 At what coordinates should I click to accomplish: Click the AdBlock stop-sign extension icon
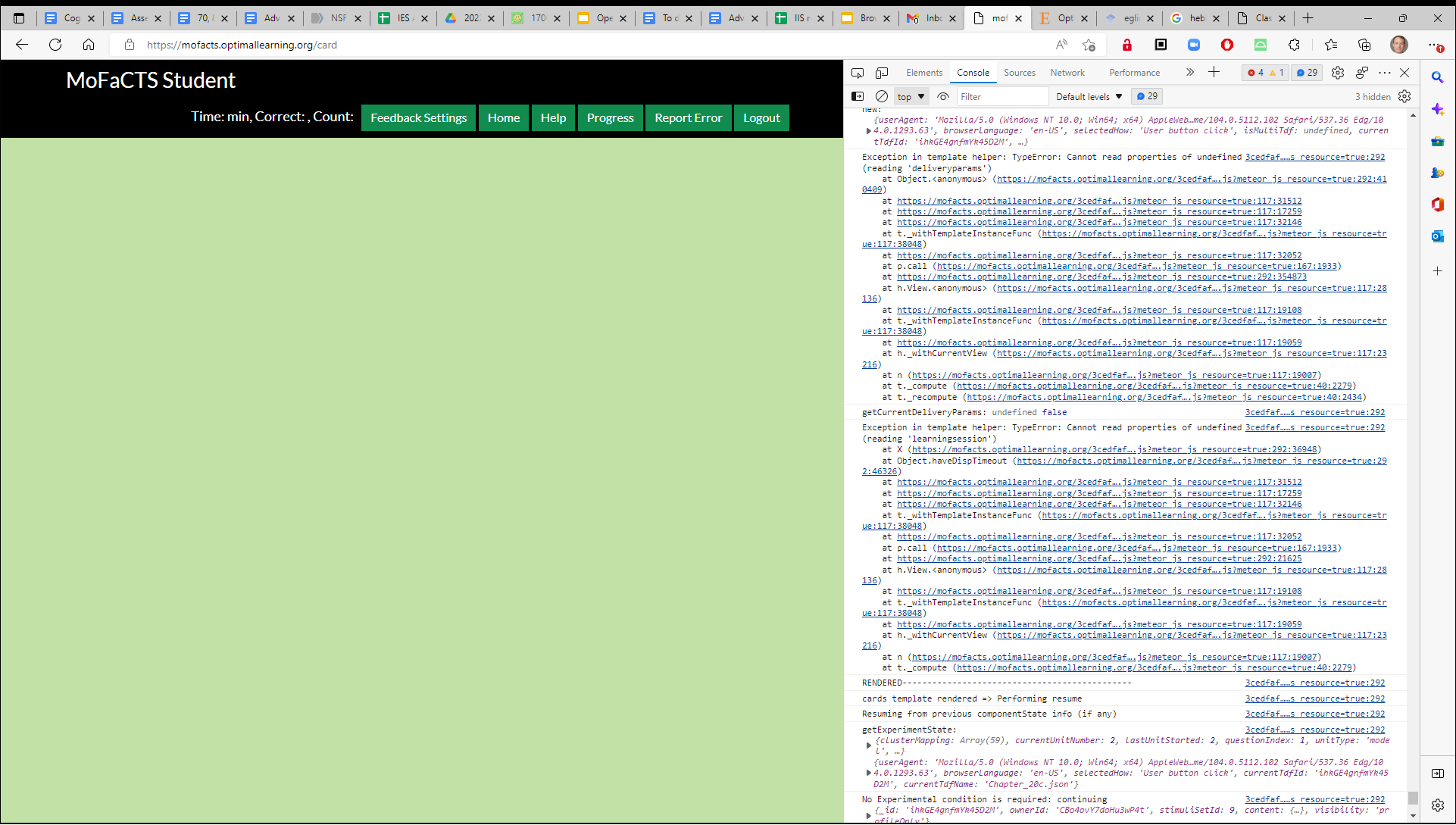(1227, 45)
